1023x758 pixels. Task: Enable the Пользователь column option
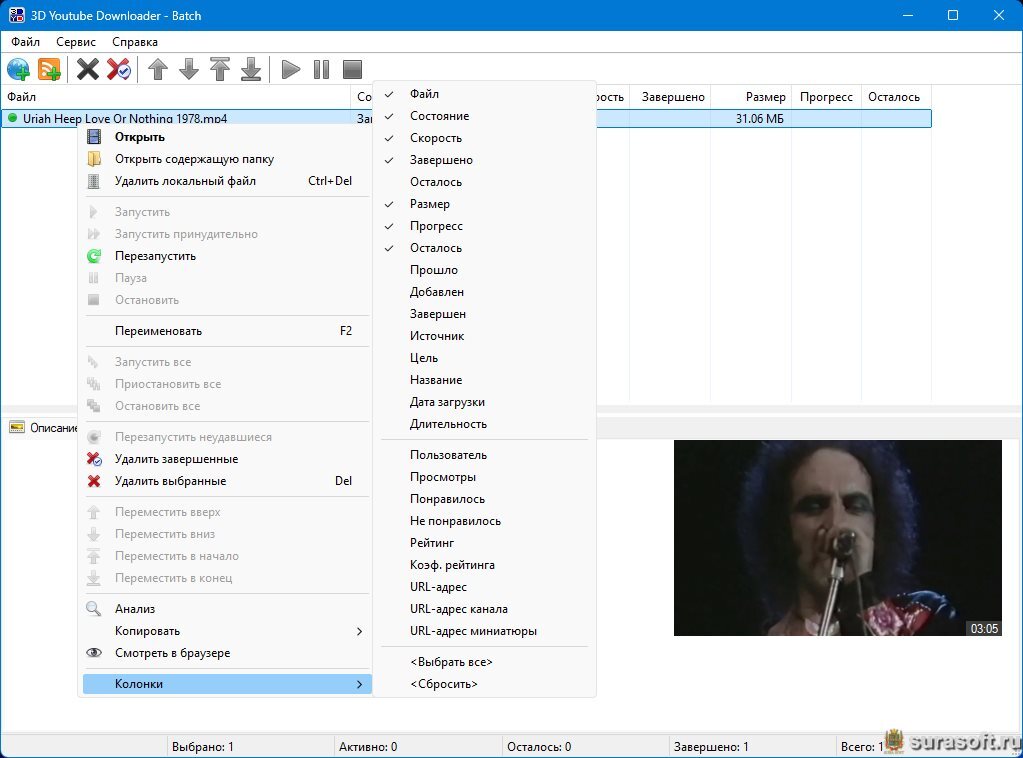click(484, 455)
